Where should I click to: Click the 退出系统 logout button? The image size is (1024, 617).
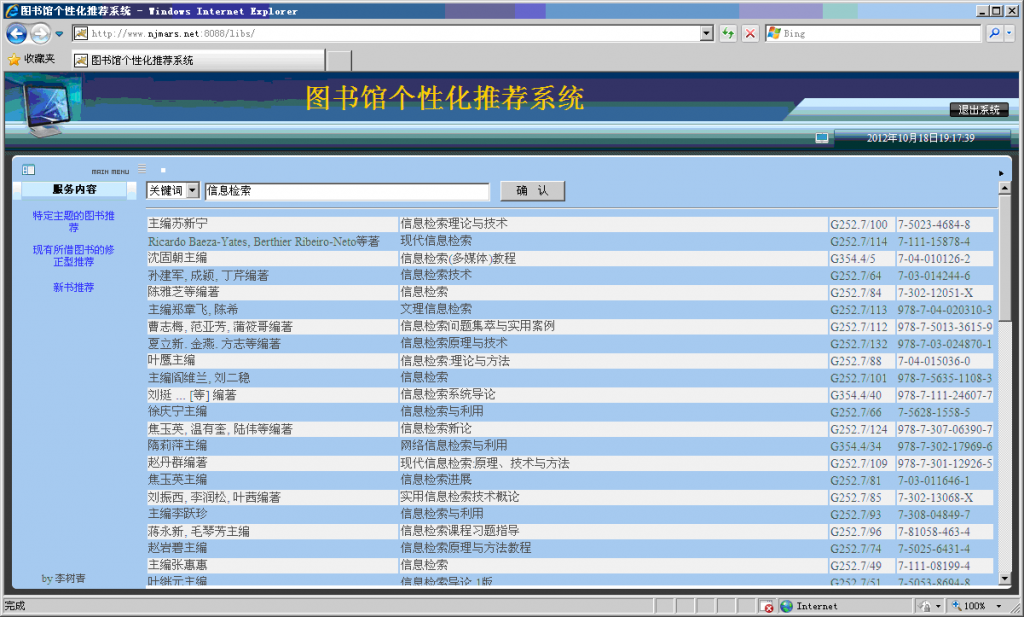[978, 110]
